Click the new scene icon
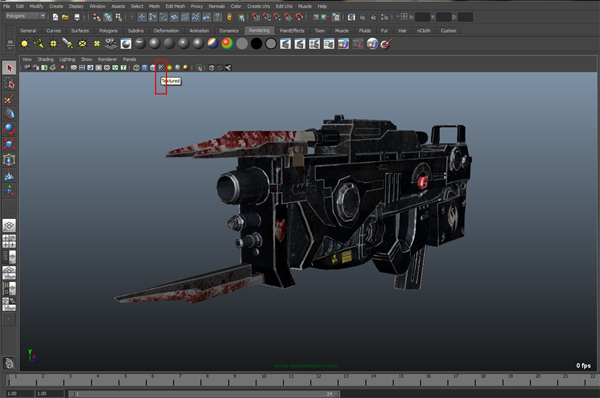600x398 pixels. pos(55,17)
